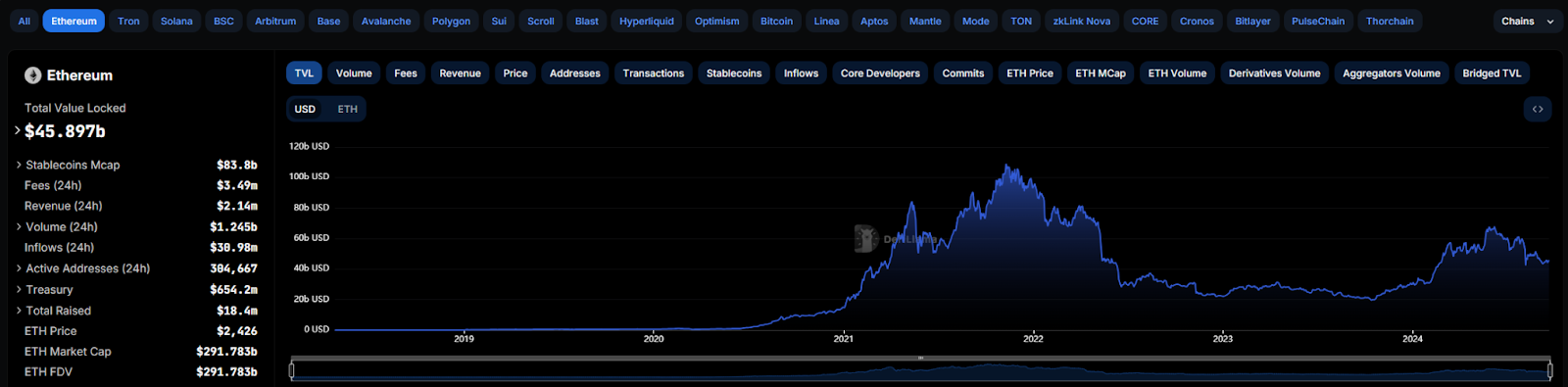Click the 2022 peak on TVL chart
Viewport: 1568px width, 387px height.
tap(1007, 168)
